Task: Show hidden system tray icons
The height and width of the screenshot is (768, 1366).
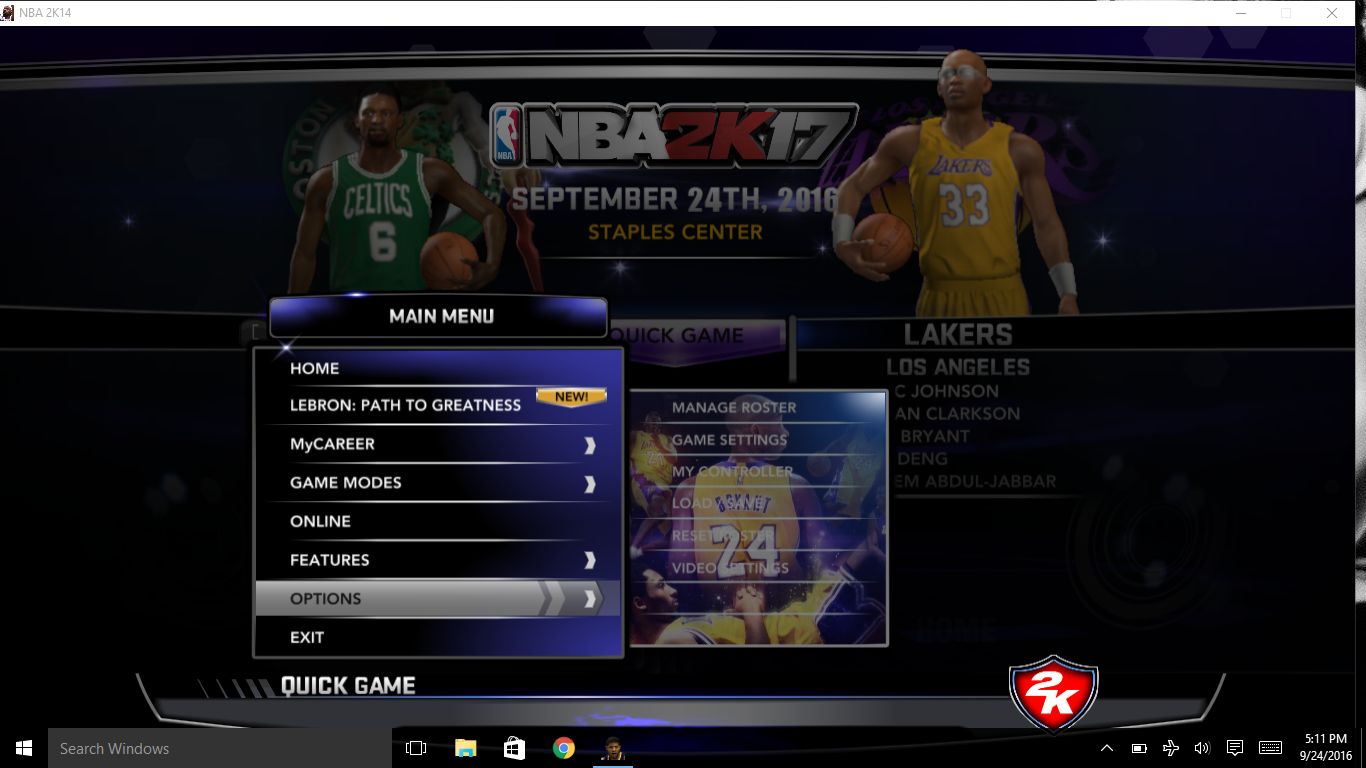Action: click(x=1107, y=748)
